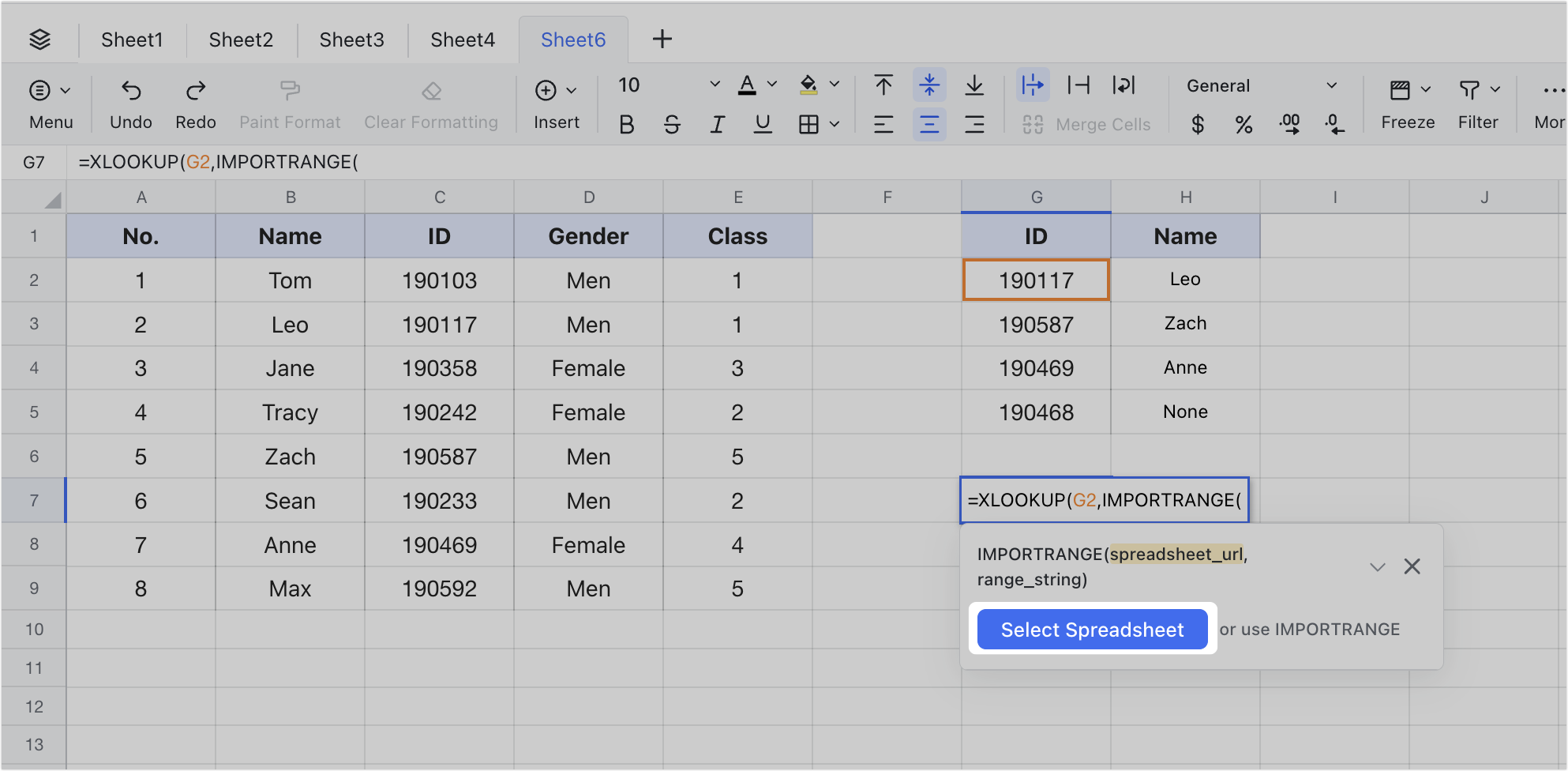Collapse the IMPORTRANGE hint with its chevron

[x=1378, y=566]
